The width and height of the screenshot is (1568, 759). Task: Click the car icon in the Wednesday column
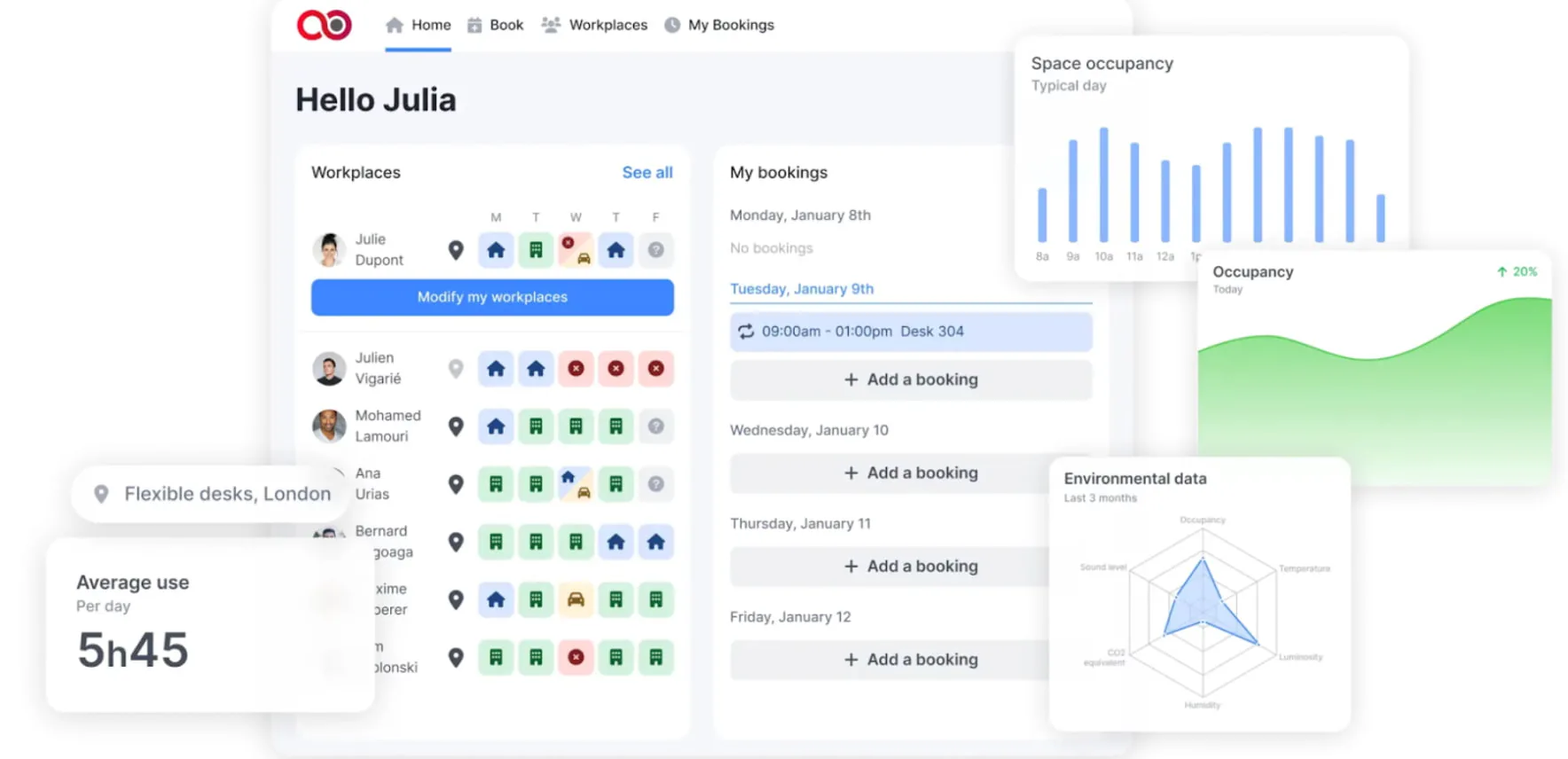tap(576, 599)
